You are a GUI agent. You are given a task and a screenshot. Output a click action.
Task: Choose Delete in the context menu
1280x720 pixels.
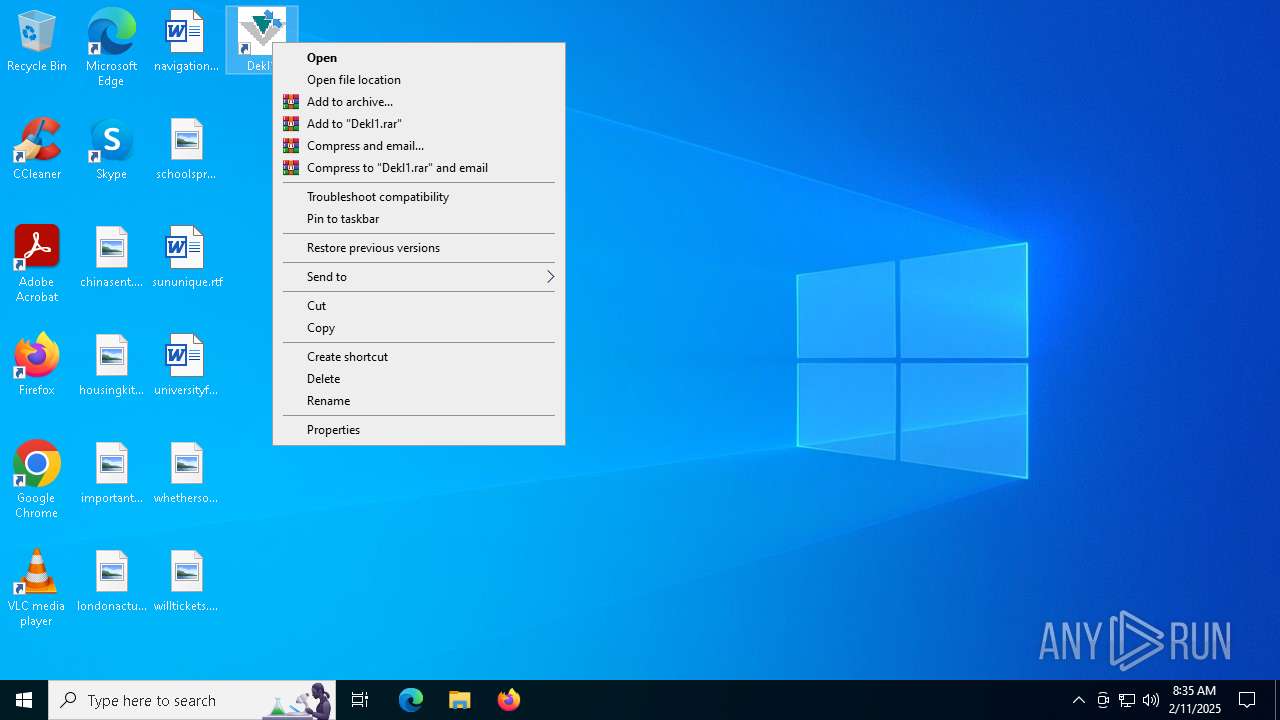tap(418, 379)
